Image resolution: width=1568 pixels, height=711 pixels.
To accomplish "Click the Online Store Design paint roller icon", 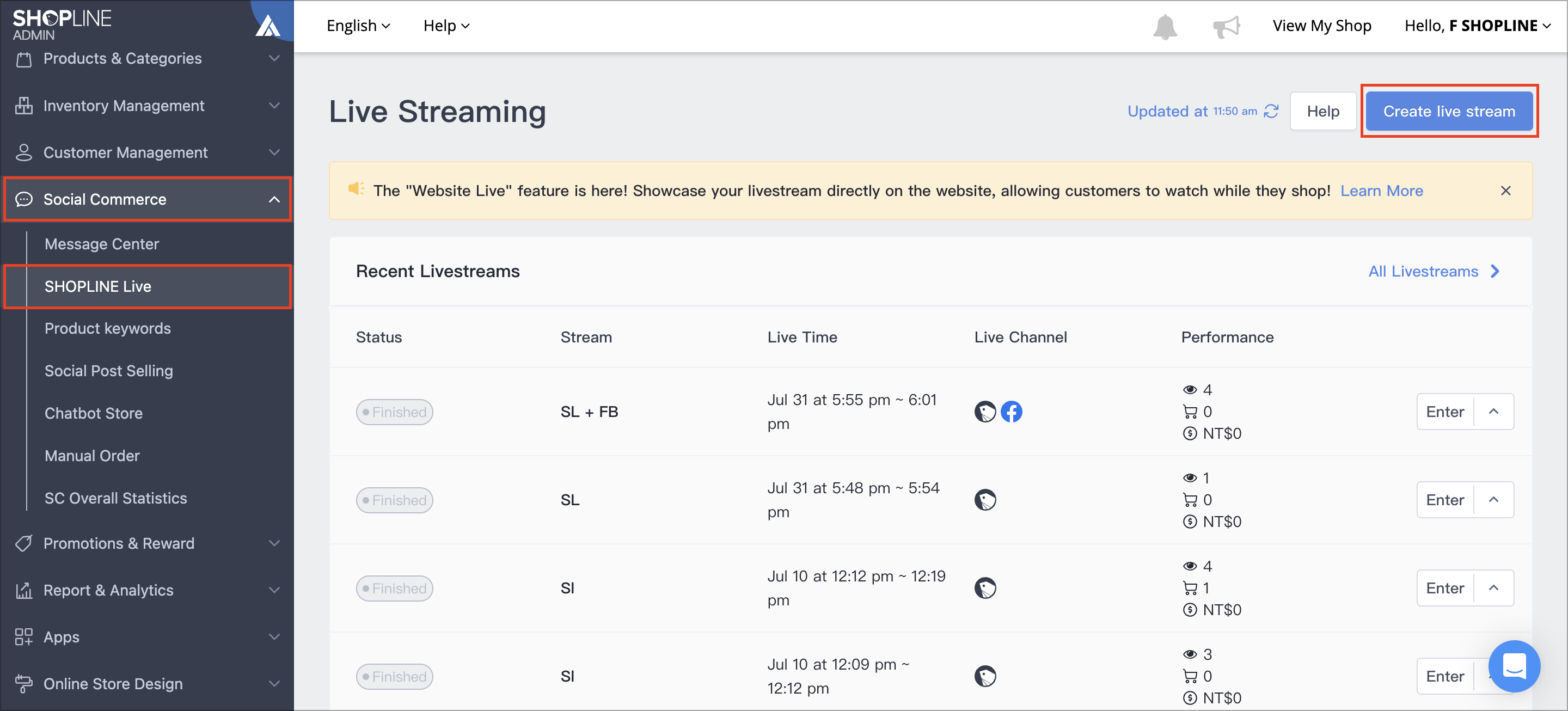I will pyautogui.click(x=24, y=684).
